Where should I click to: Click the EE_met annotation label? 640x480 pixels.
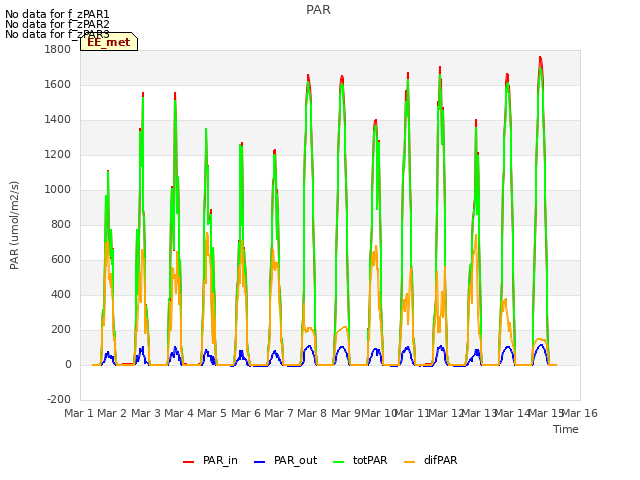pos(109,42)
